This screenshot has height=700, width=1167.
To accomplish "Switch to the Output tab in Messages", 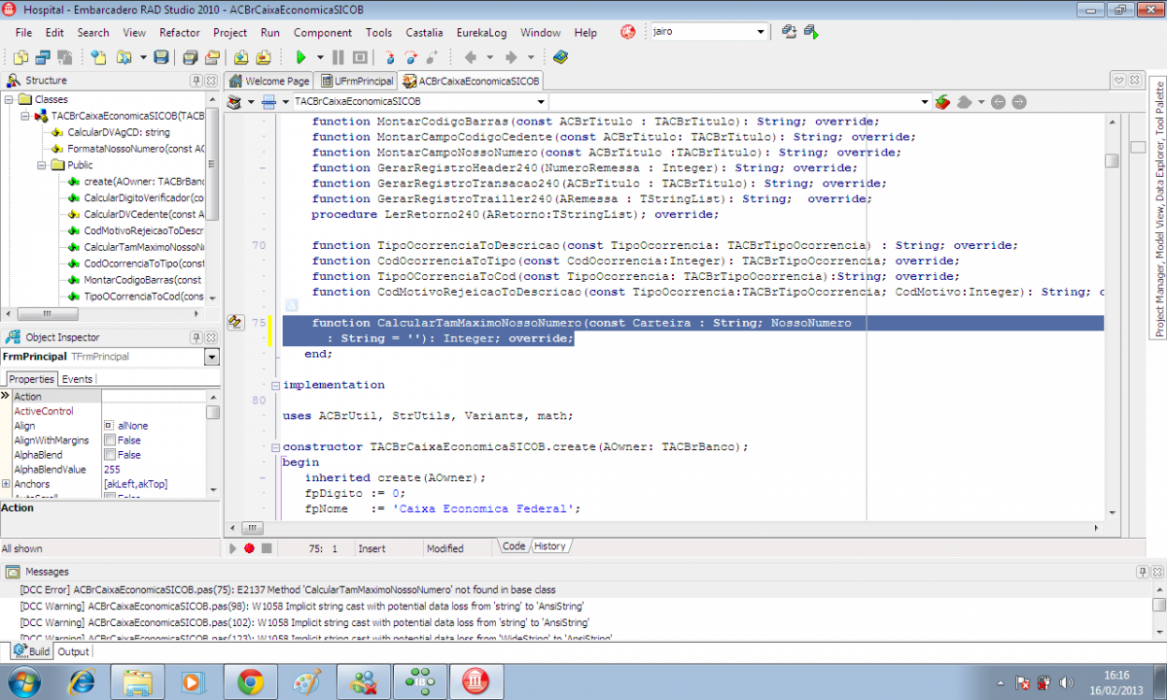I will (x=73, y=652).
